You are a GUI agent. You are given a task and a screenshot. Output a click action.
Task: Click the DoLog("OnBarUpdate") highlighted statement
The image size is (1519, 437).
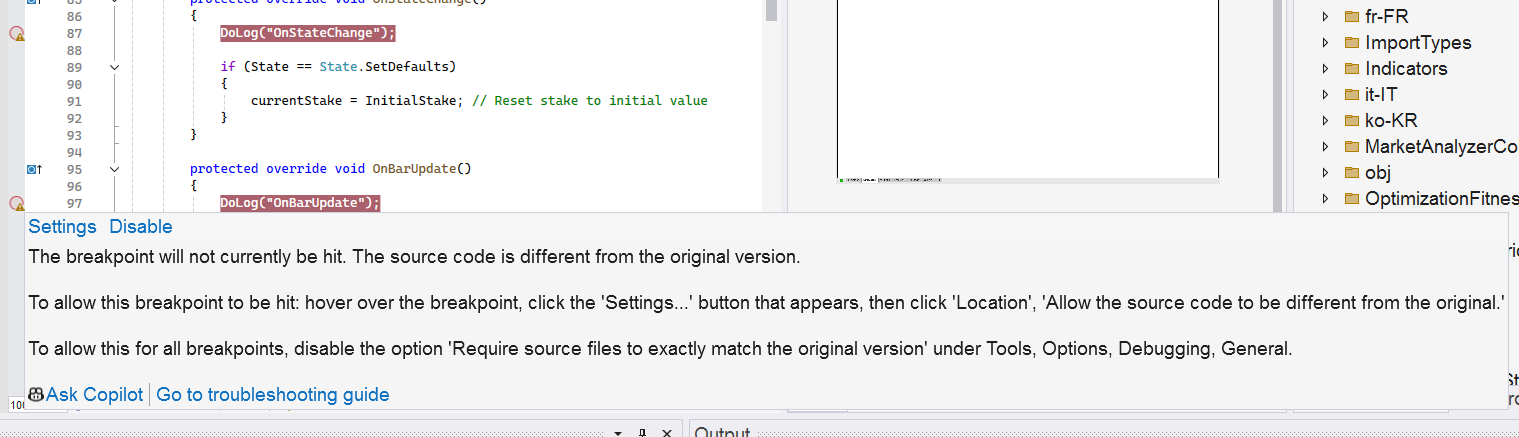click(301, 203)
